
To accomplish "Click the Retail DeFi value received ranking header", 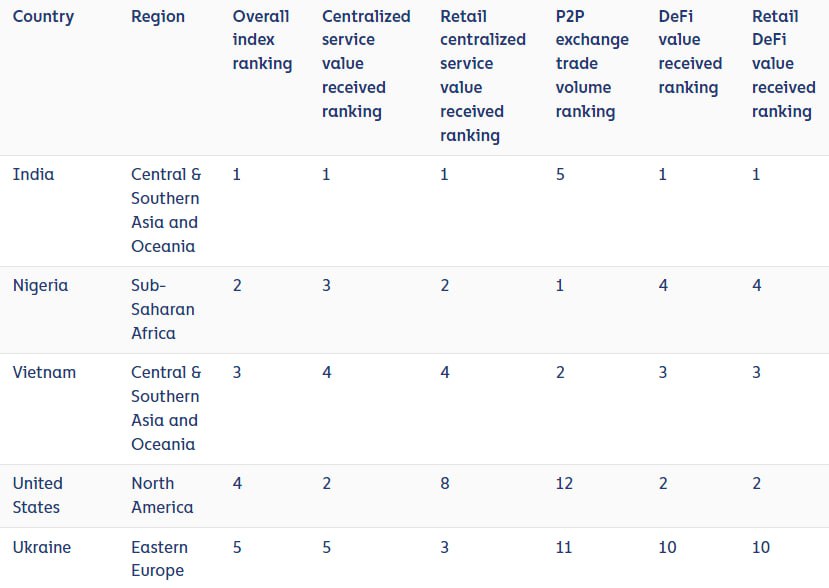I will (x=784, y=64).
